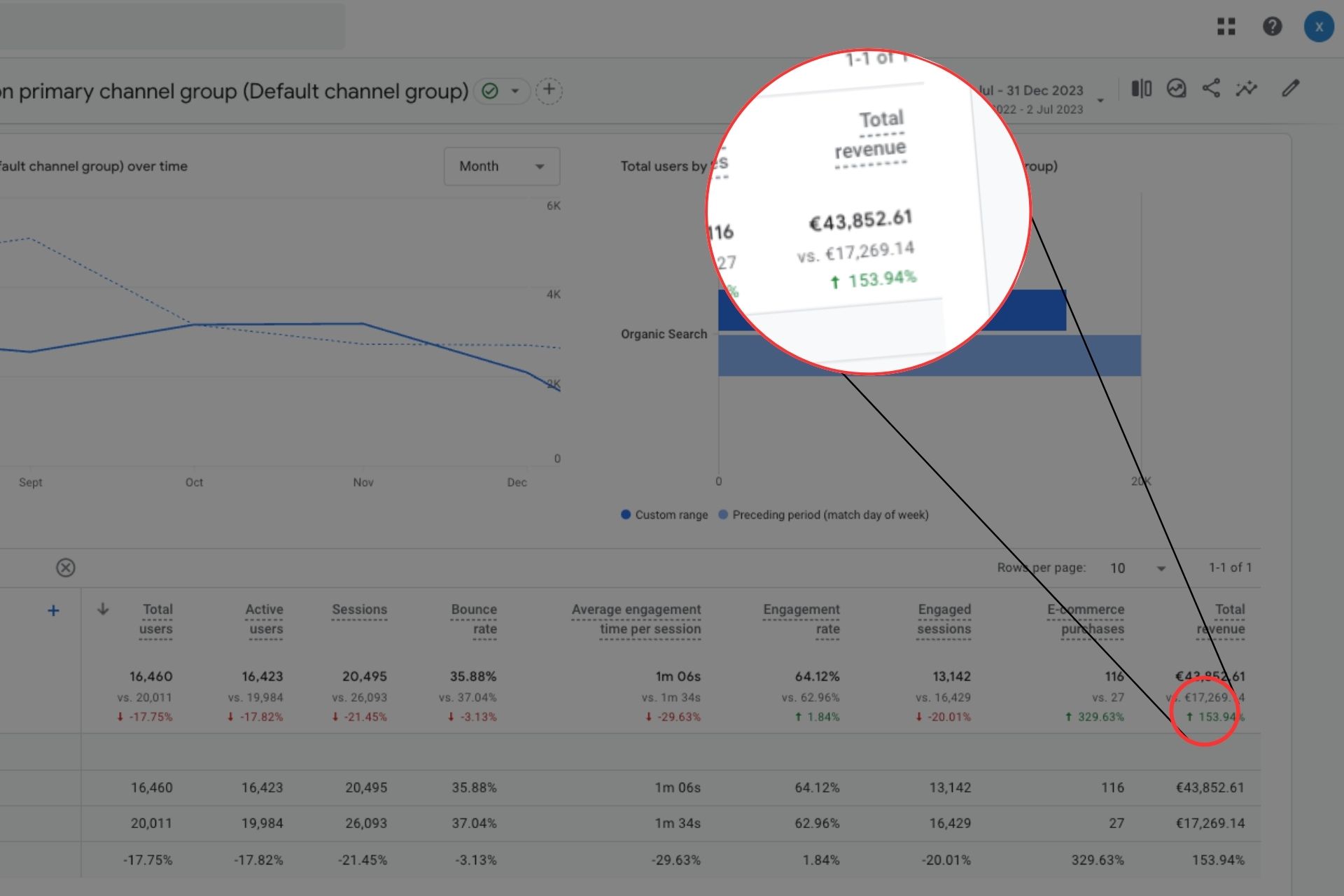Add a secondary dimension with blue plus

coord(53,610)
